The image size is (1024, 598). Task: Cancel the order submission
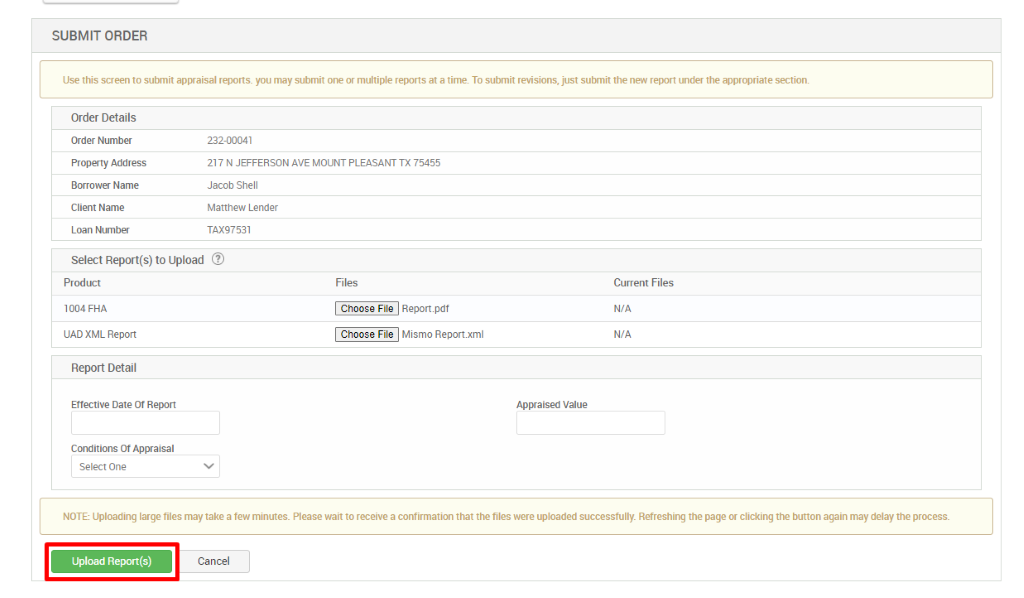coord(214,561)
